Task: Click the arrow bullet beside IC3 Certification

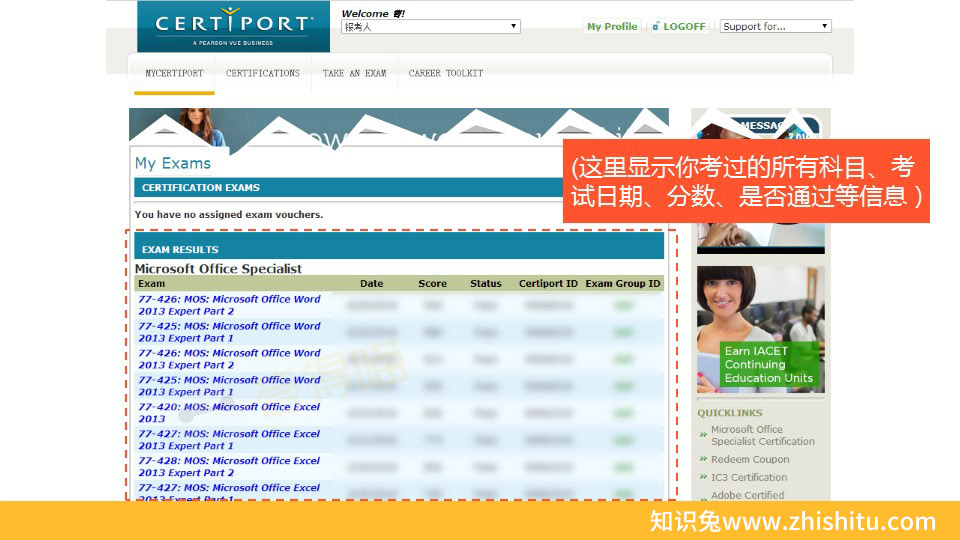Action: tap(703, 476)
